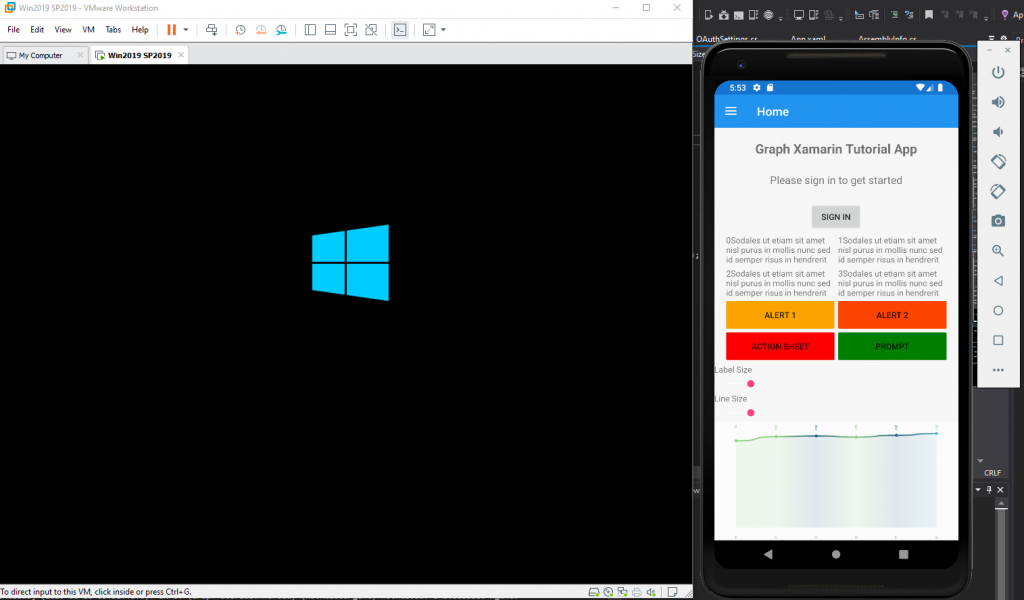Image resolution: width=1024 pixels, height=600 pixels.
Task: Open the View menu in VMware Workstation
Action: 63,29
